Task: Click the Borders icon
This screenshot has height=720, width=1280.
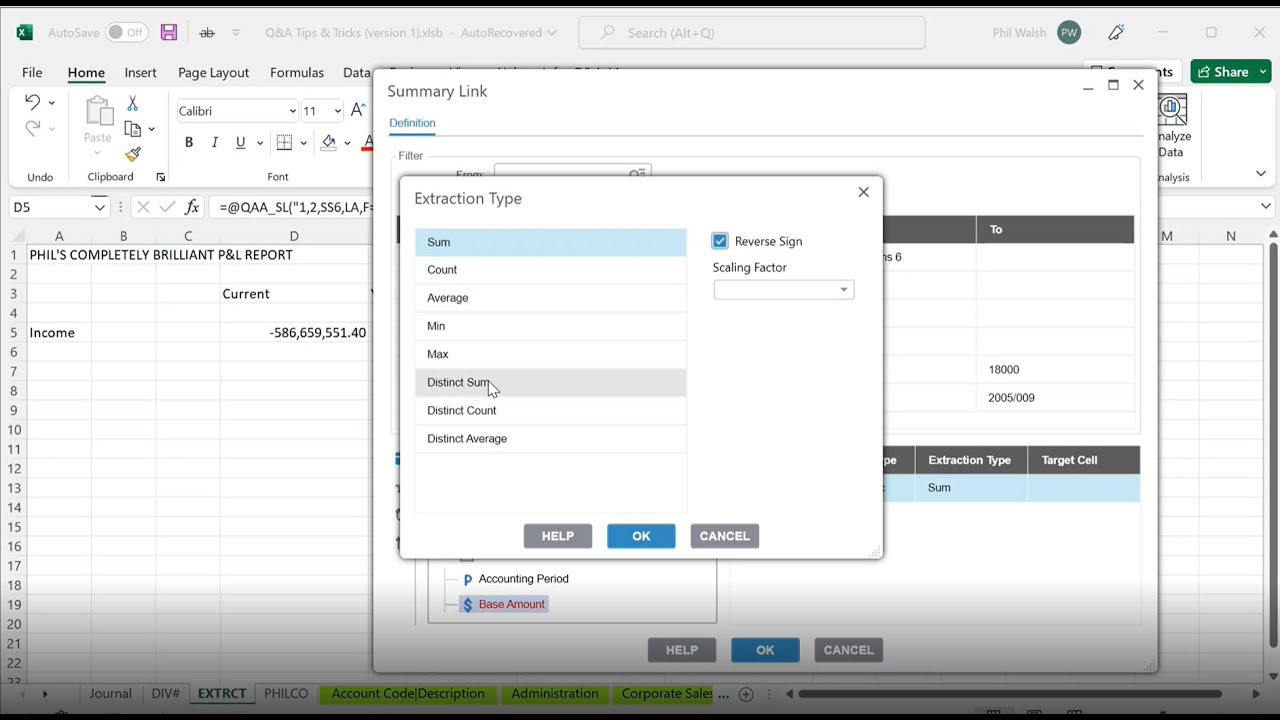Action: pos(284,143)
